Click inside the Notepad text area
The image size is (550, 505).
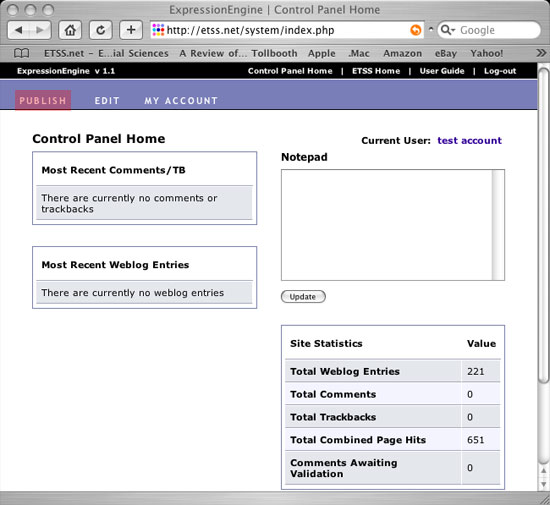point(387,225)
